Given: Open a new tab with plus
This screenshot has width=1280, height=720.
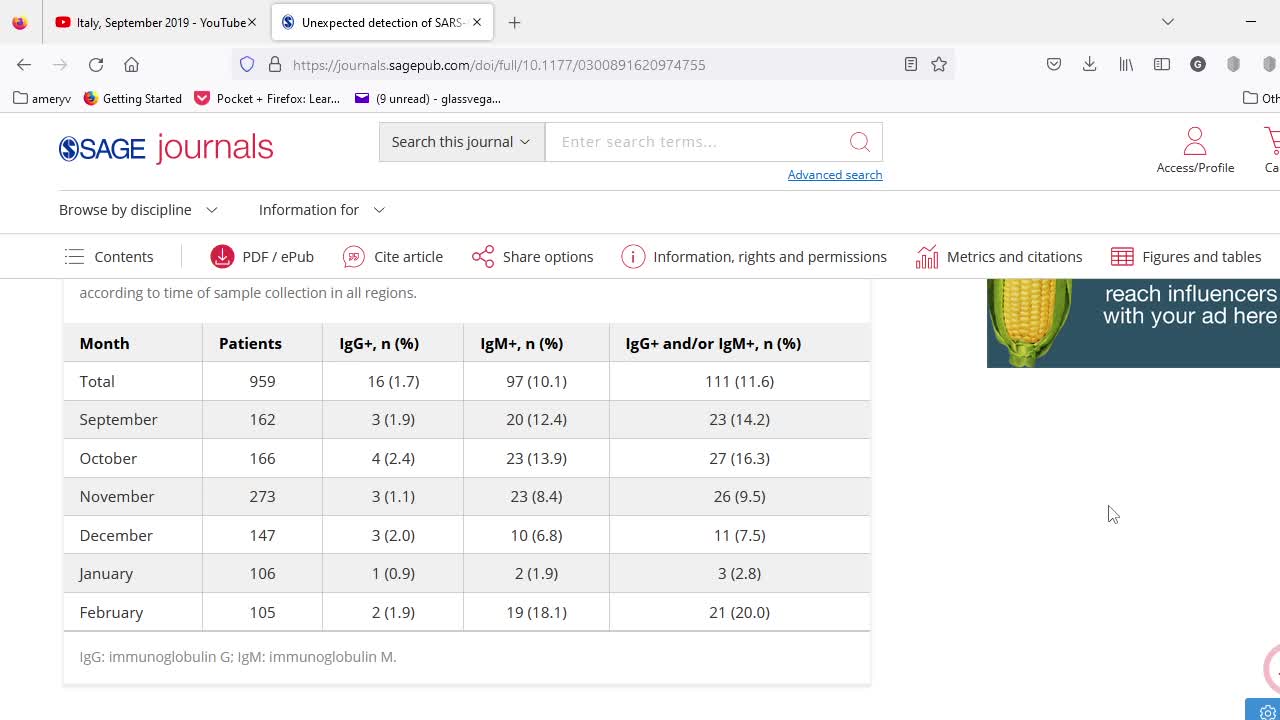Looking at the screenshot, I should [514, 22].
